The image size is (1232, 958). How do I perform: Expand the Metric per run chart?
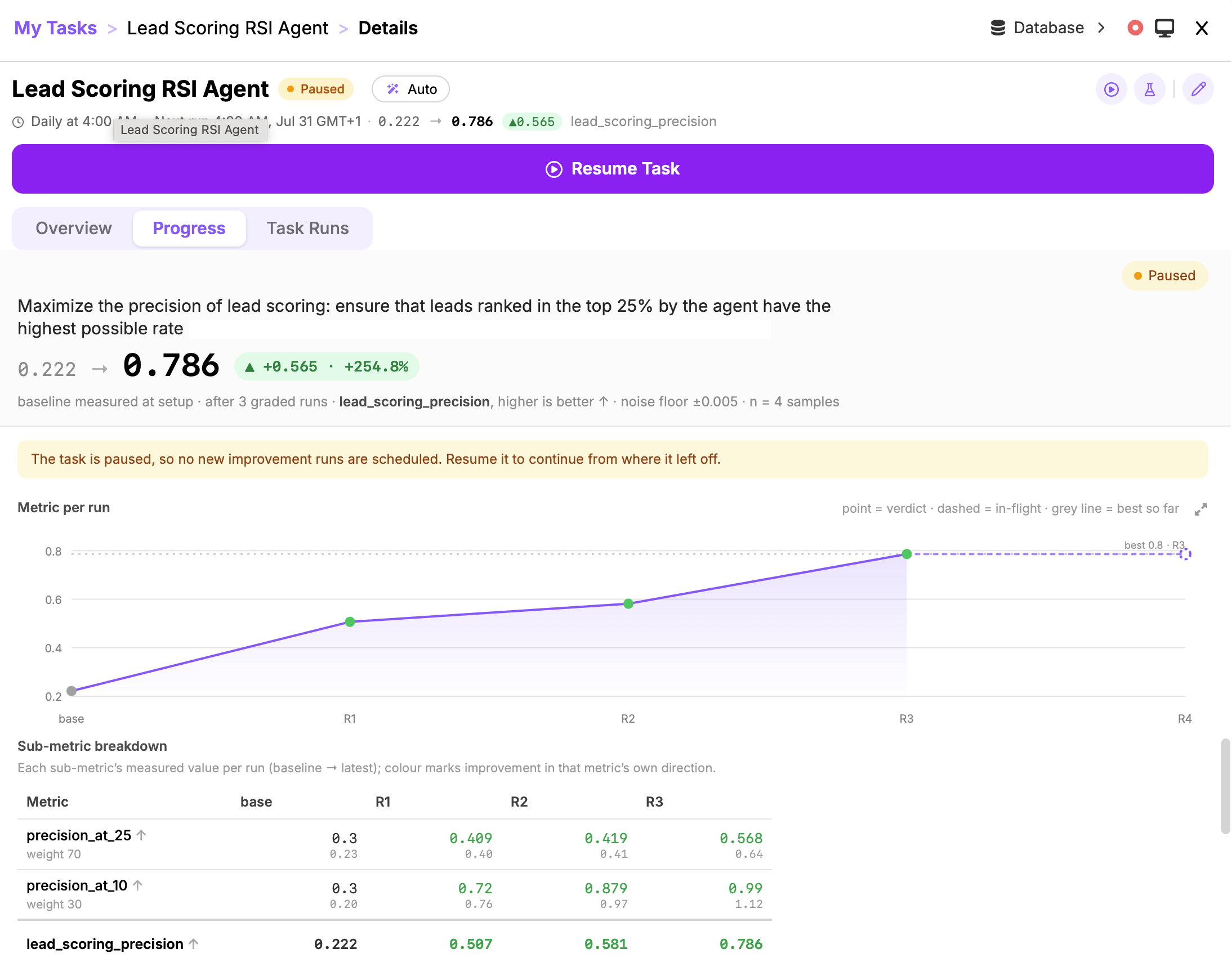[x=1202, y=510]
